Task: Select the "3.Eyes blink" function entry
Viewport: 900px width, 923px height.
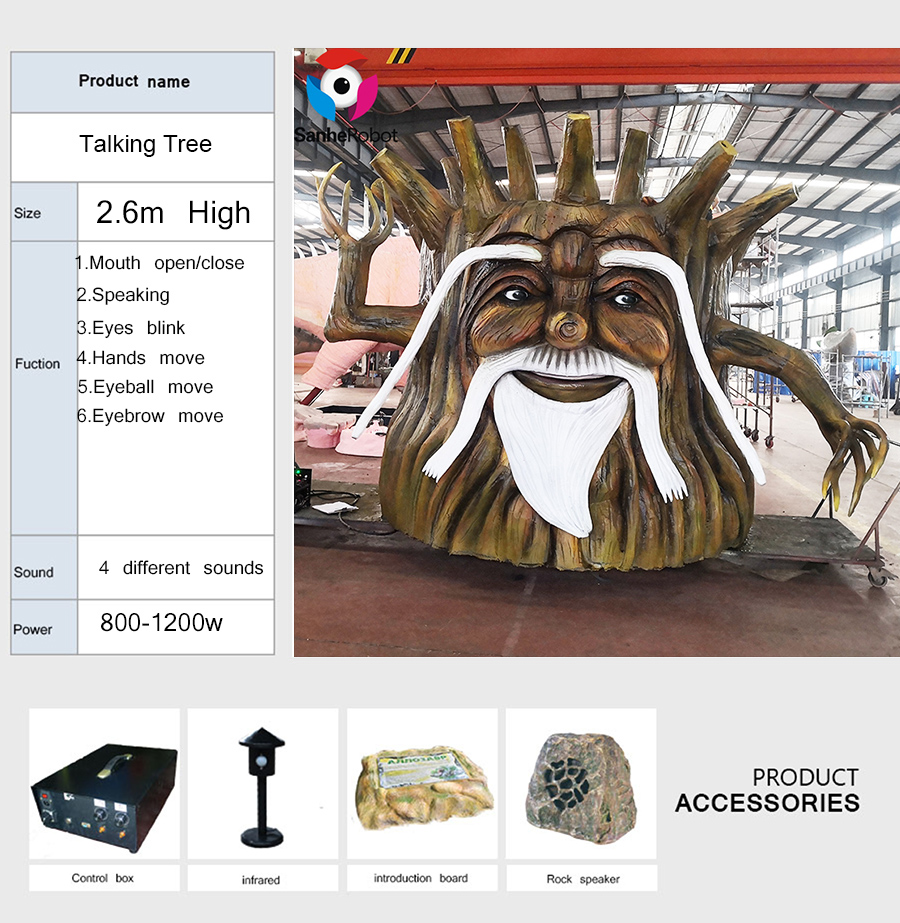Action: coord(132,328)
